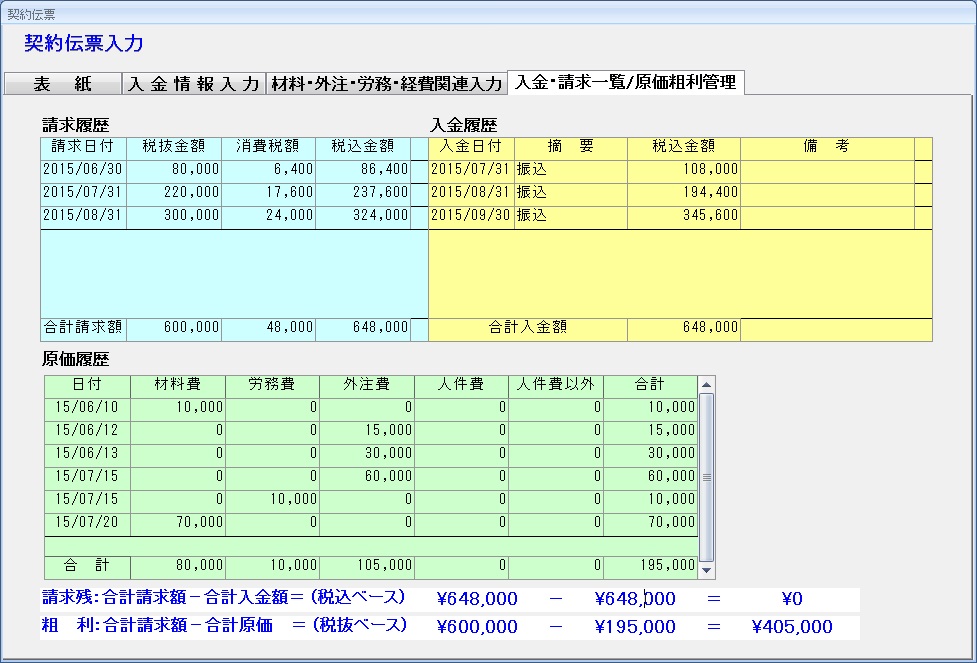Click the 入金 税込金額 345,600 field

(x=683, y=215)
